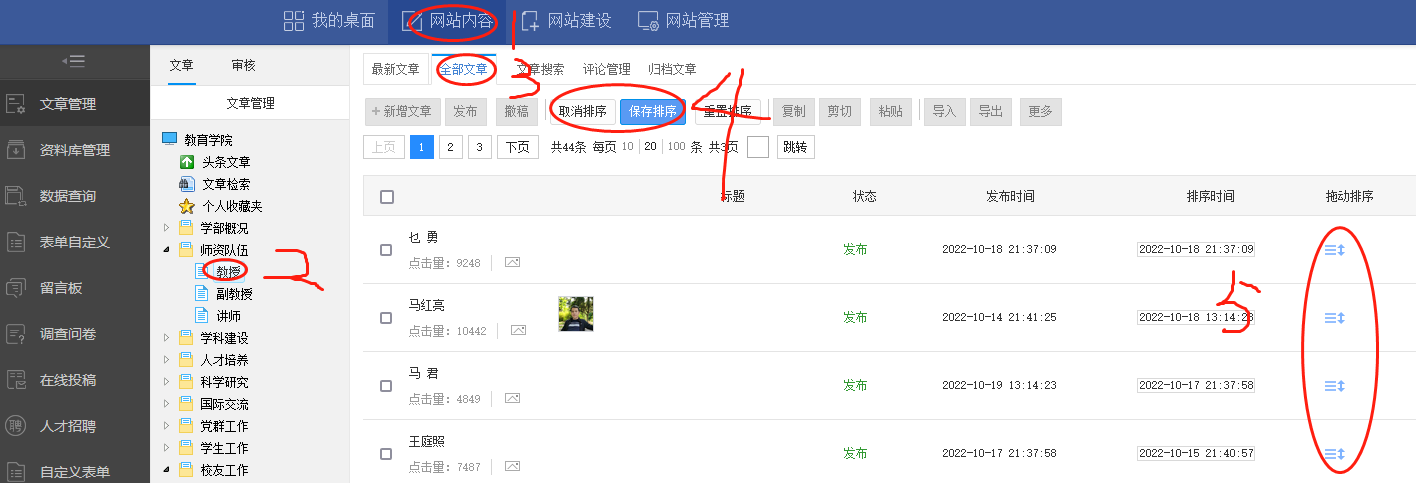Collapse the 师资队伍 tree node
This screenshot has height=483, width=1416.
pos(167,250)
